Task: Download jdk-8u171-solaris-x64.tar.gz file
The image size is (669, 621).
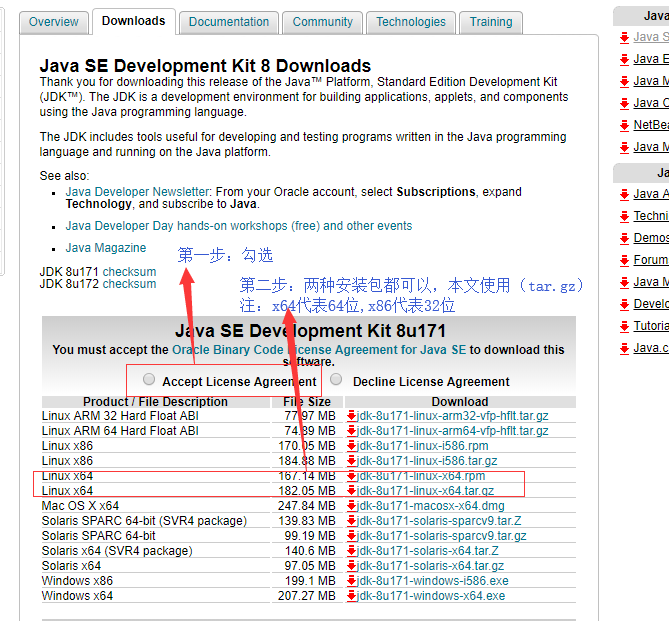Action: (x=430, y=566)
